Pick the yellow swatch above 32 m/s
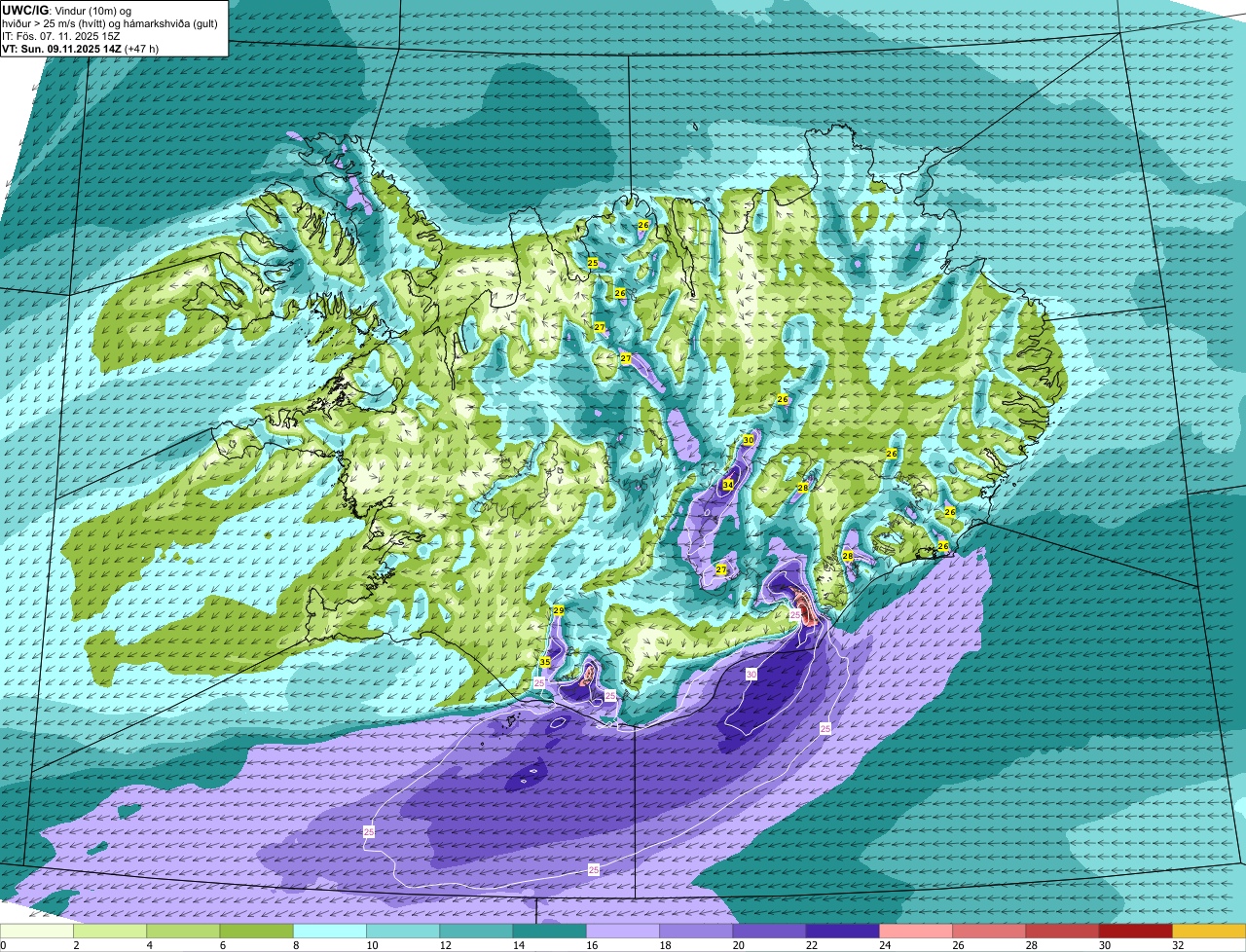This screenshot has height=952, width=1246. point(1209,932)
